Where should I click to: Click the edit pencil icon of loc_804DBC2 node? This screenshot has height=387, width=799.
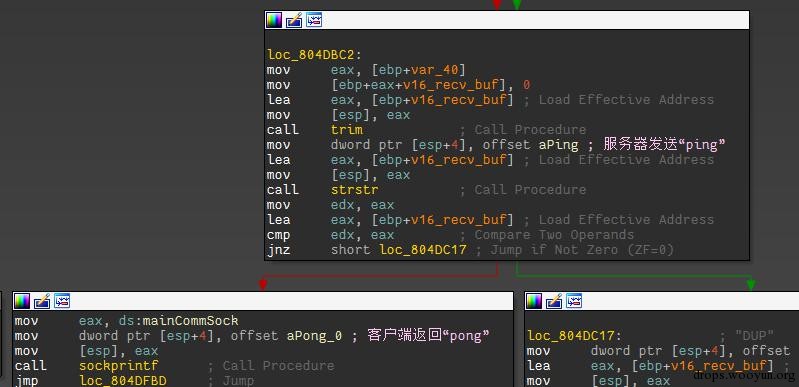coord(294,20)
